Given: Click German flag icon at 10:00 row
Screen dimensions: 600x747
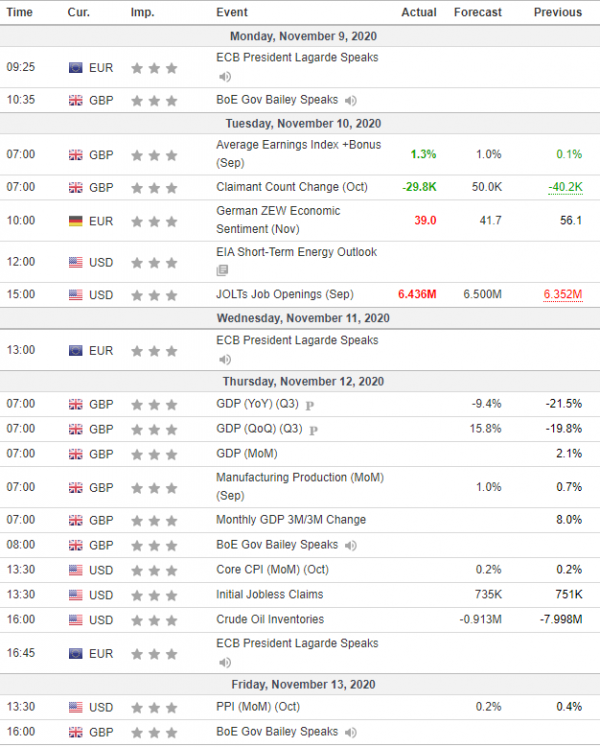Looking at the screenshot, I should click(75, 221).
